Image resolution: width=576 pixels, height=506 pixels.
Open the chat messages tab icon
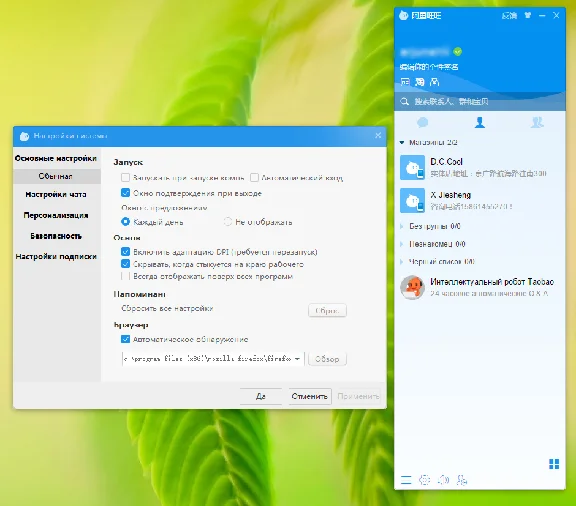422,122
